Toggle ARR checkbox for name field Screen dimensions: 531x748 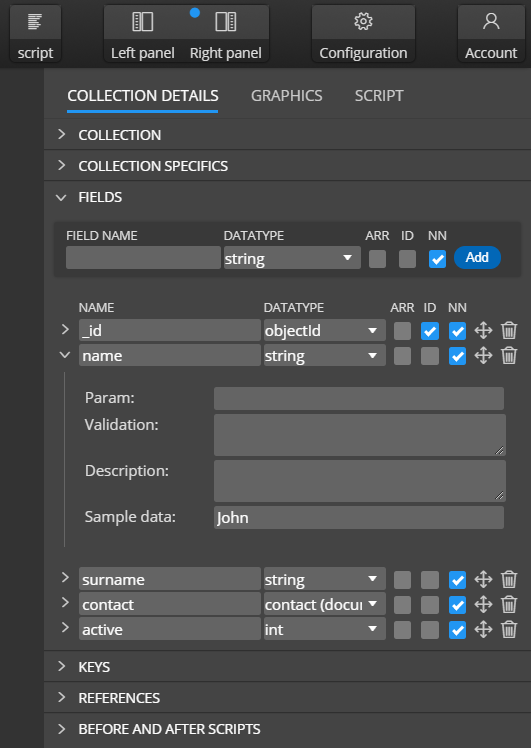coord(403,356)
